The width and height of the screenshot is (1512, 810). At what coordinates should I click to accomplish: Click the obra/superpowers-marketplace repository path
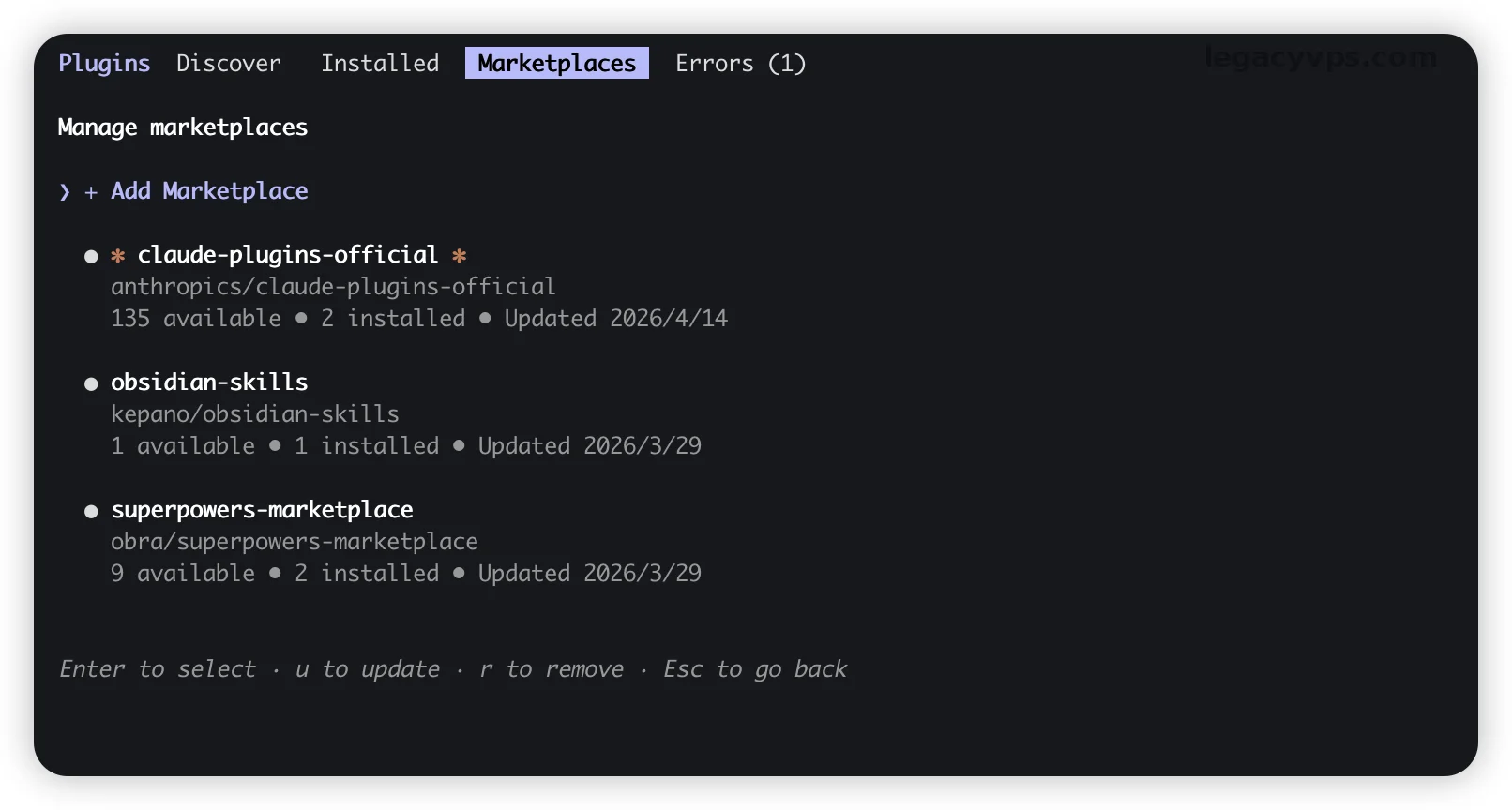tap(295, 542)
